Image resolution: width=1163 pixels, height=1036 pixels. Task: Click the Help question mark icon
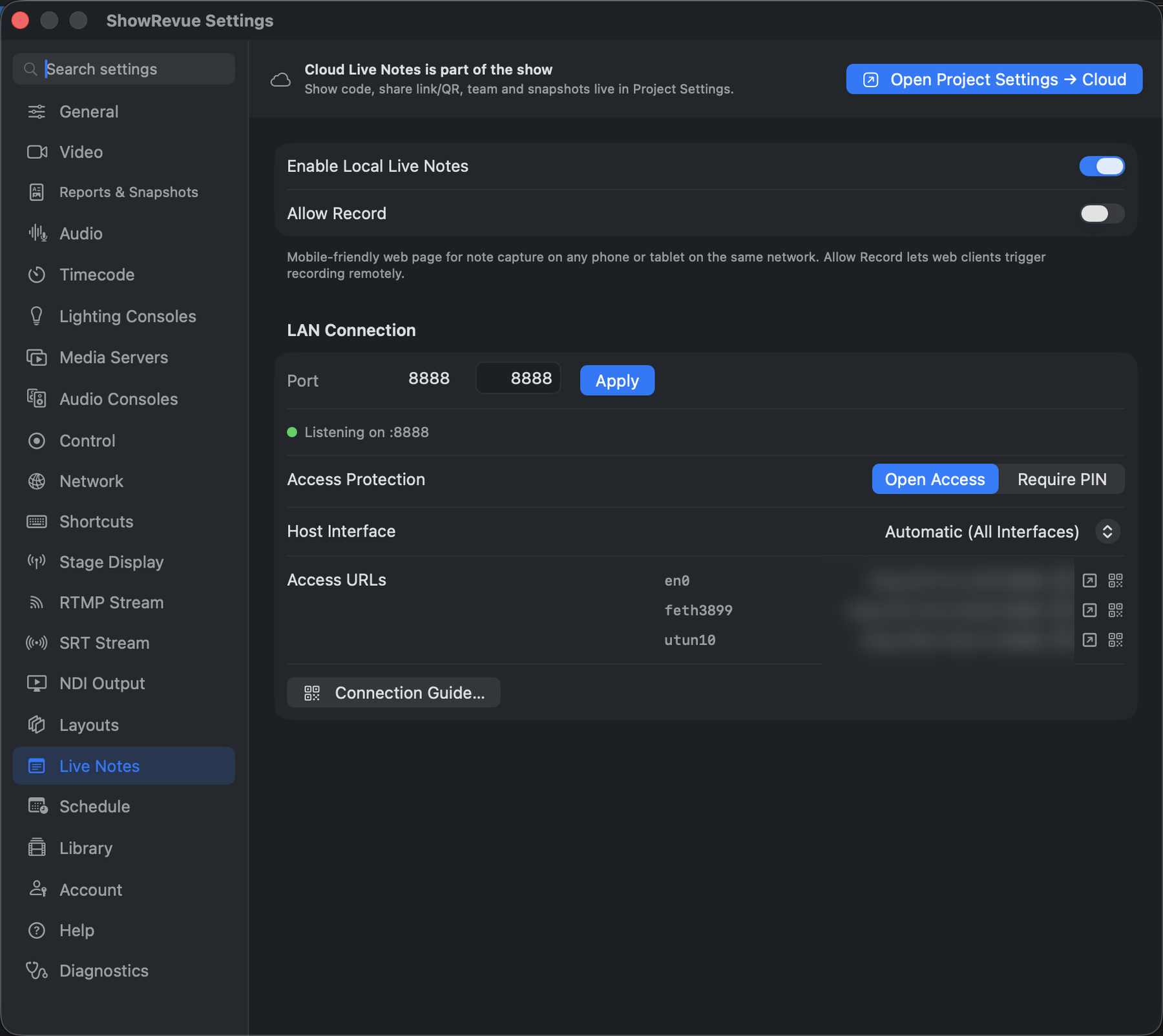point(37,930)
